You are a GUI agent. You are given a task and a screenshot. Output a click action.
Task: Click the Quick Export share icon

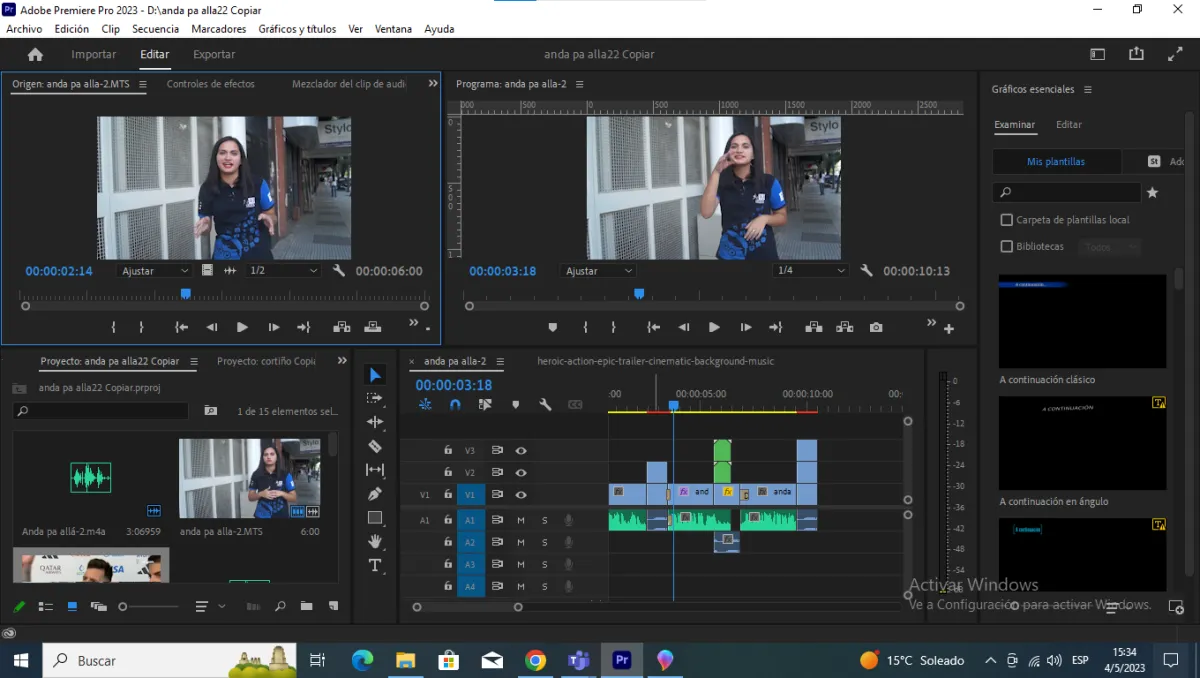pyautogui.click(x=1136, y=54)
